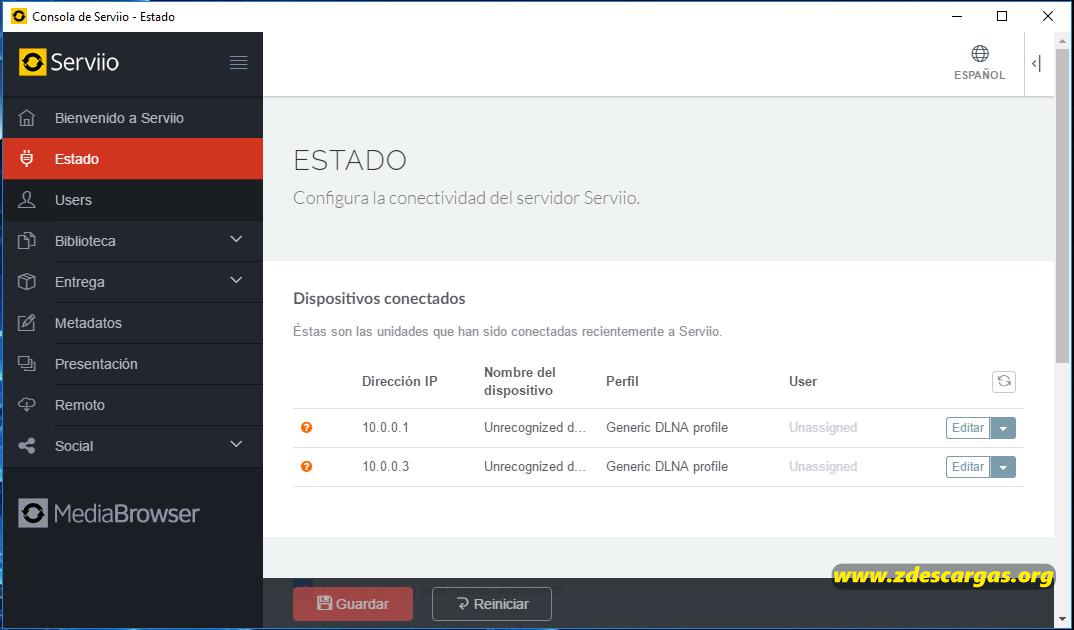
Task: Click the plug icon next to Estado
Action: (27, 159)
